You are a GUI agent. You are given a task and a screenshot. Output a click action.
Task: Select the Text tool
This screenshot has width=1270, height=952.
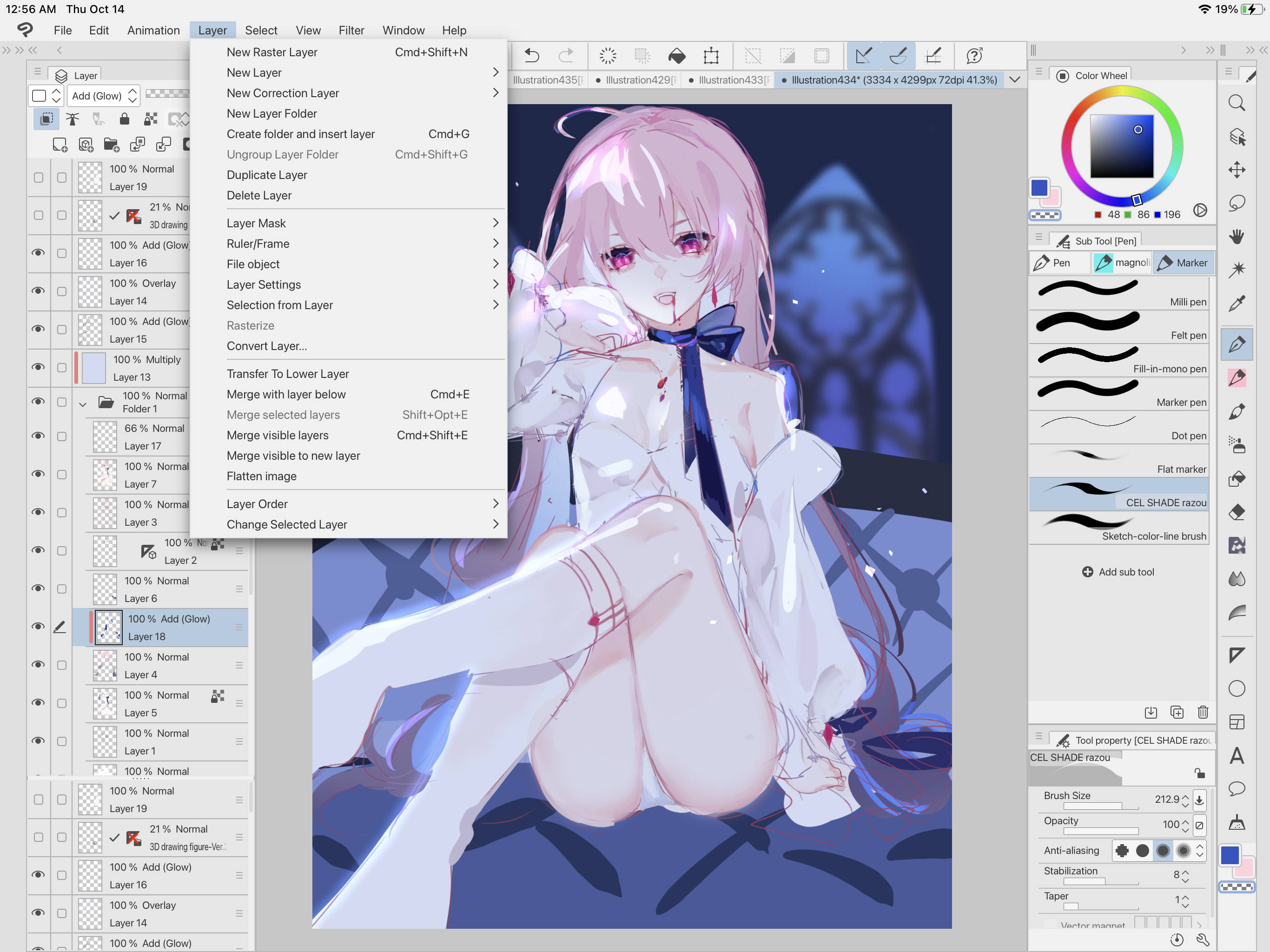coord(1236,755)
